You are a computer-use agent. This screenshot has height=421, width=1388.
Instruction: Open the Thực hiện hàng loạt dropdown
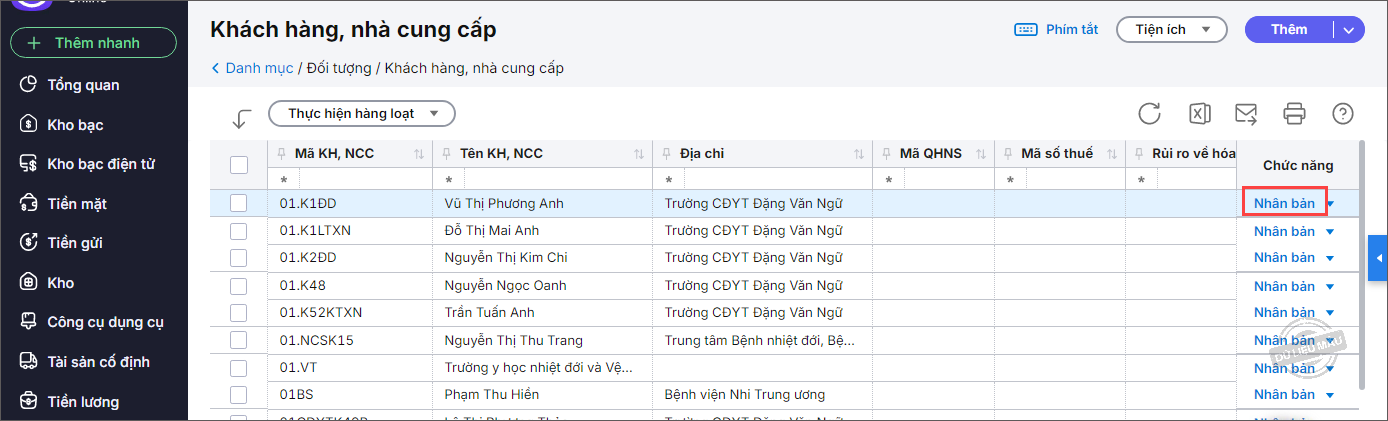pyautogui.click(x=361, y=114)
